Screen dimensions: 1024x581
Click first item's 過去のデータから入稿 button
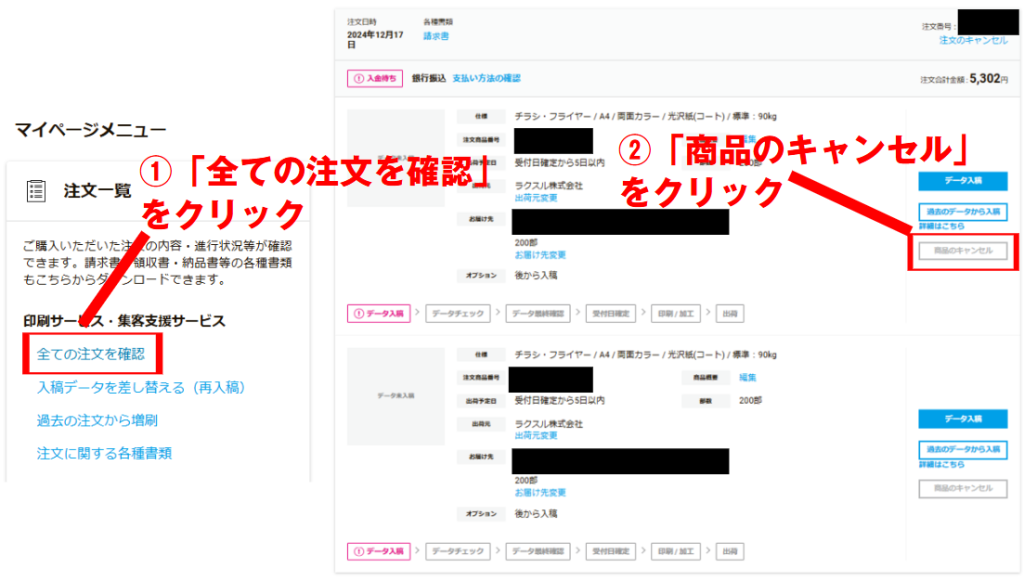(962, 212)
